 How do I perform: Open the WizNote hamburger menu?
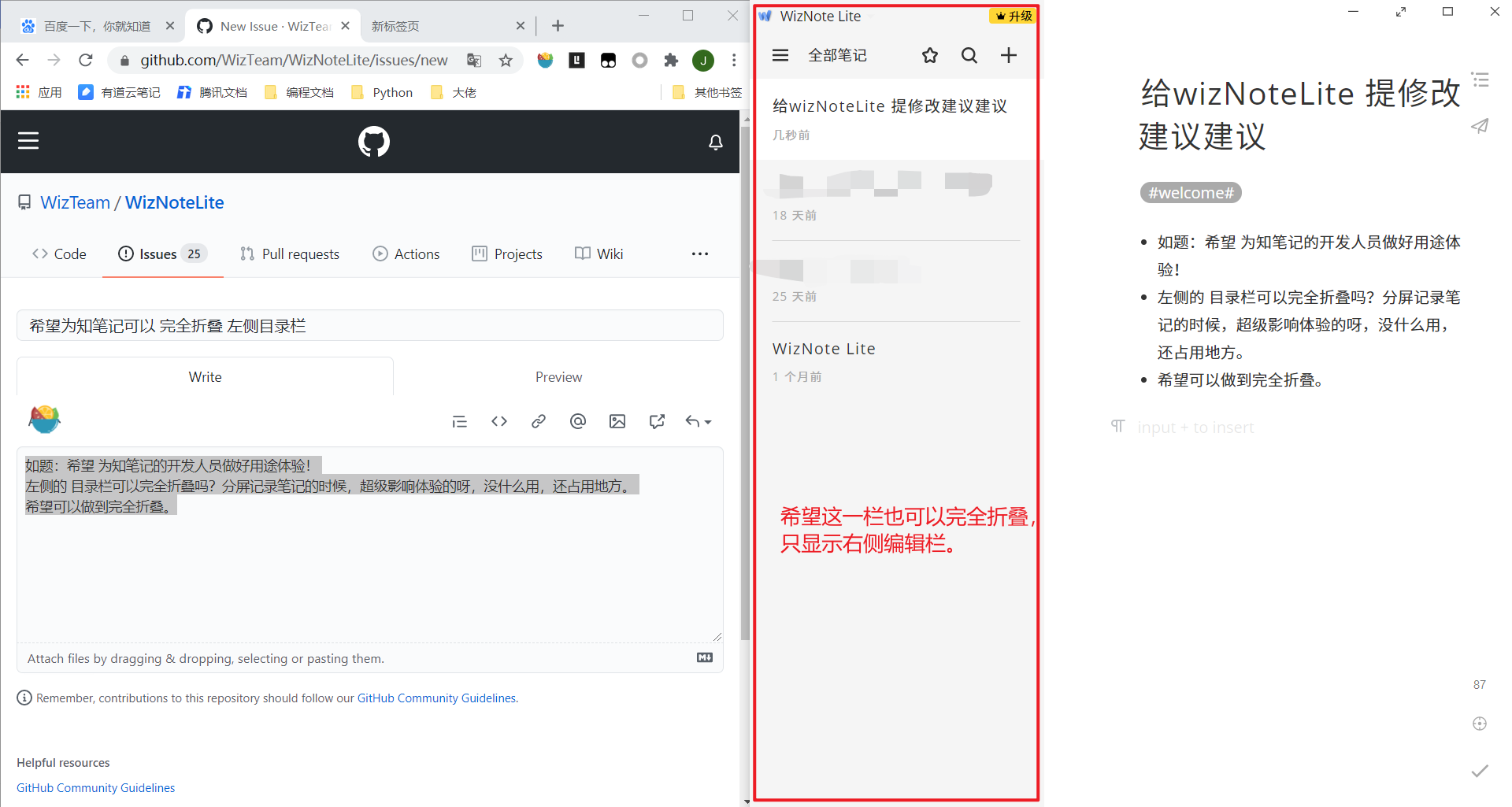(x=780, y=55)
